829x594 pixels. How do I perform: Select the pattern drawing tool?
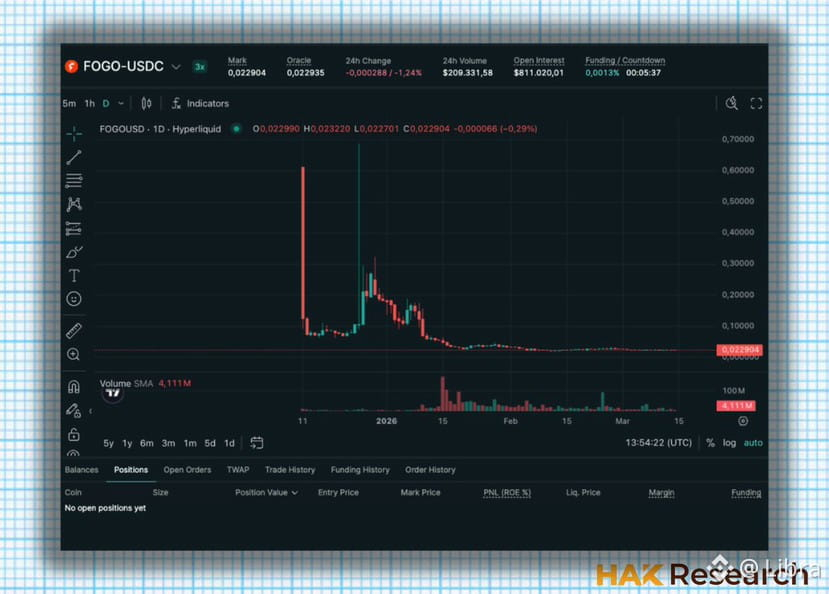point(74,205)
